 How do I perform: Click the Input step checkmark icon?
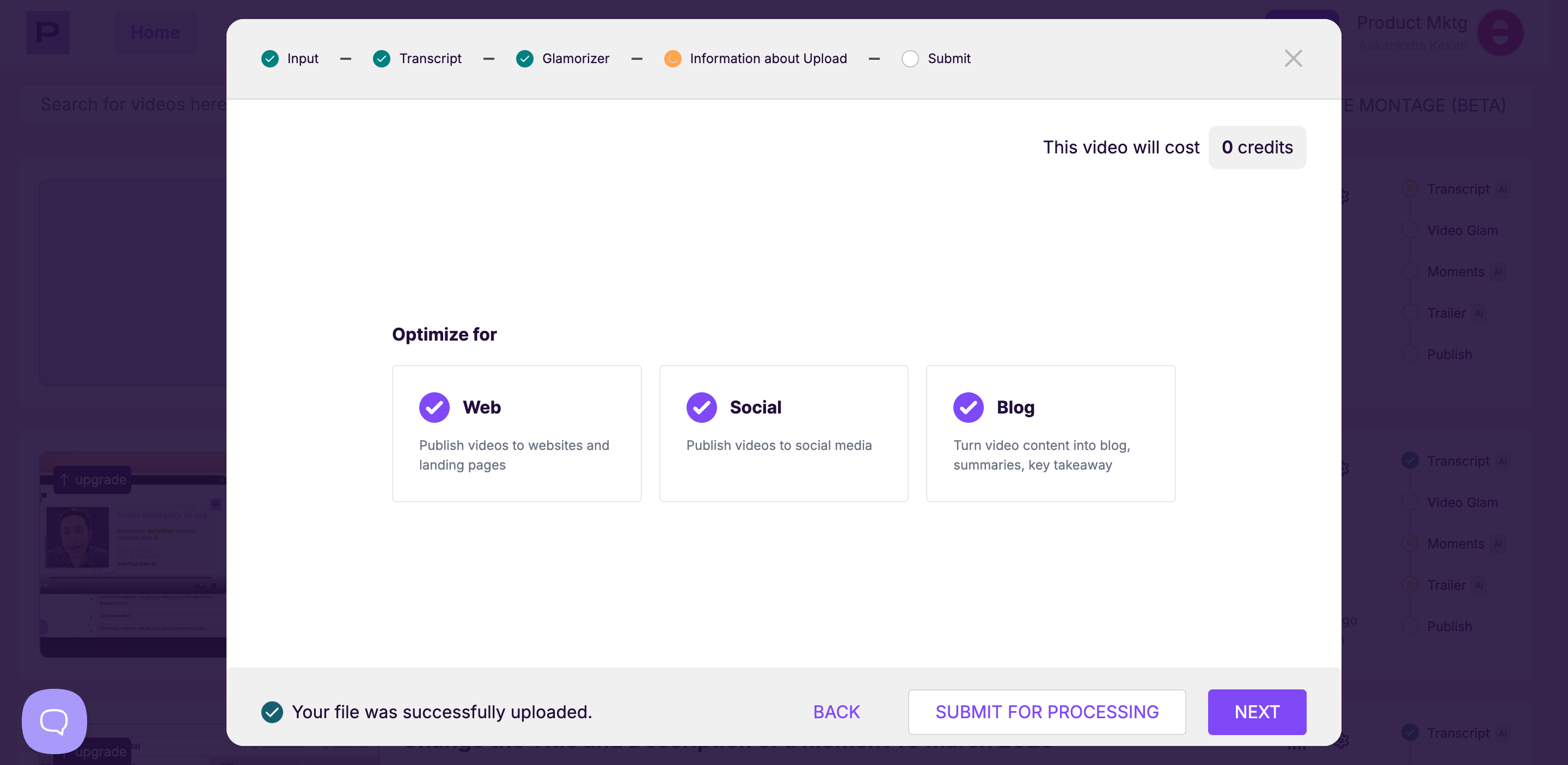click(269, 58)
